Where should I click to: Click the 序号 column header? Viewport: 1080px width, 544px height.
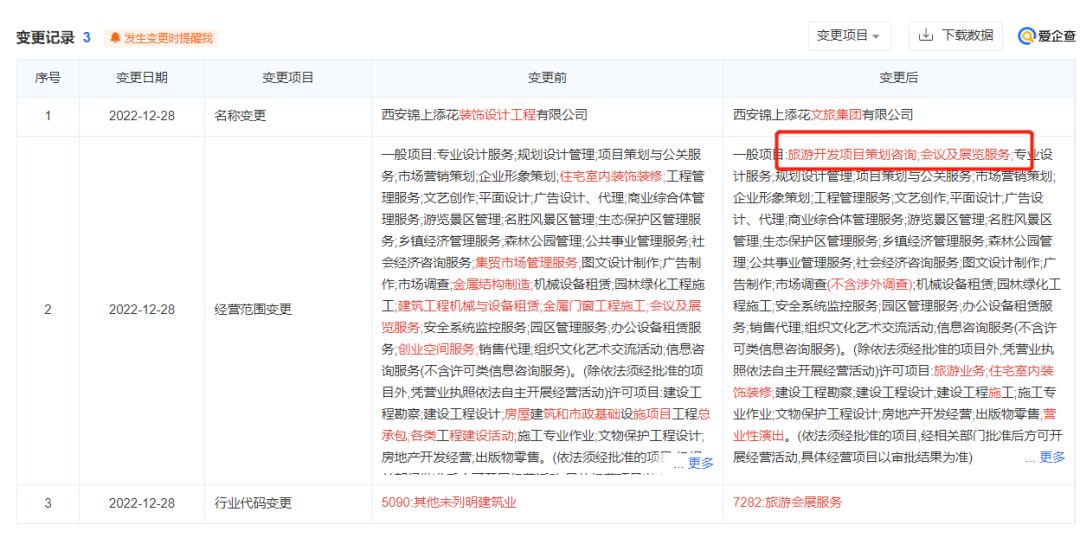48,79
